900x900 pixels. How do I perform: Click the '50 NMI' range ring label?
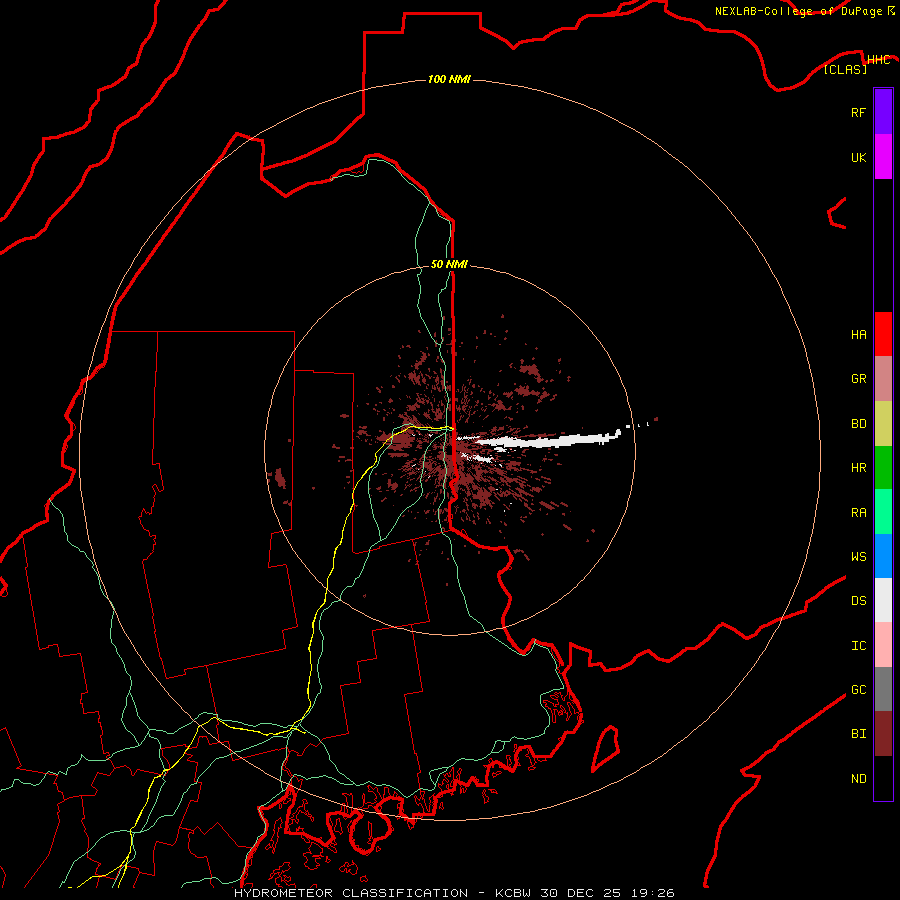pyautogui.click(x=449, y=264)
